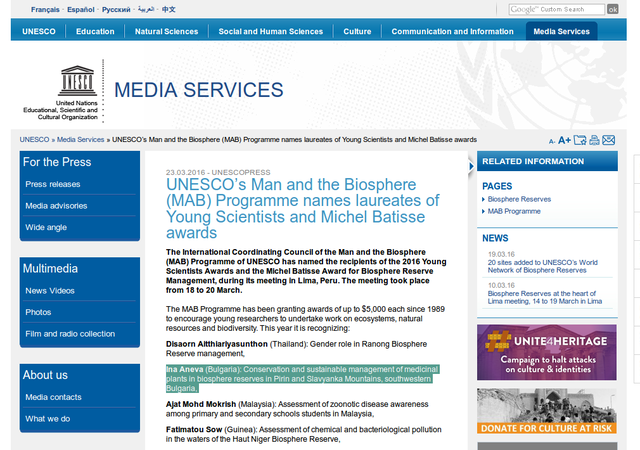Screen dimensions: 640x450
Task: Open Media advisories in sidebar
Action: click(56, 206)
